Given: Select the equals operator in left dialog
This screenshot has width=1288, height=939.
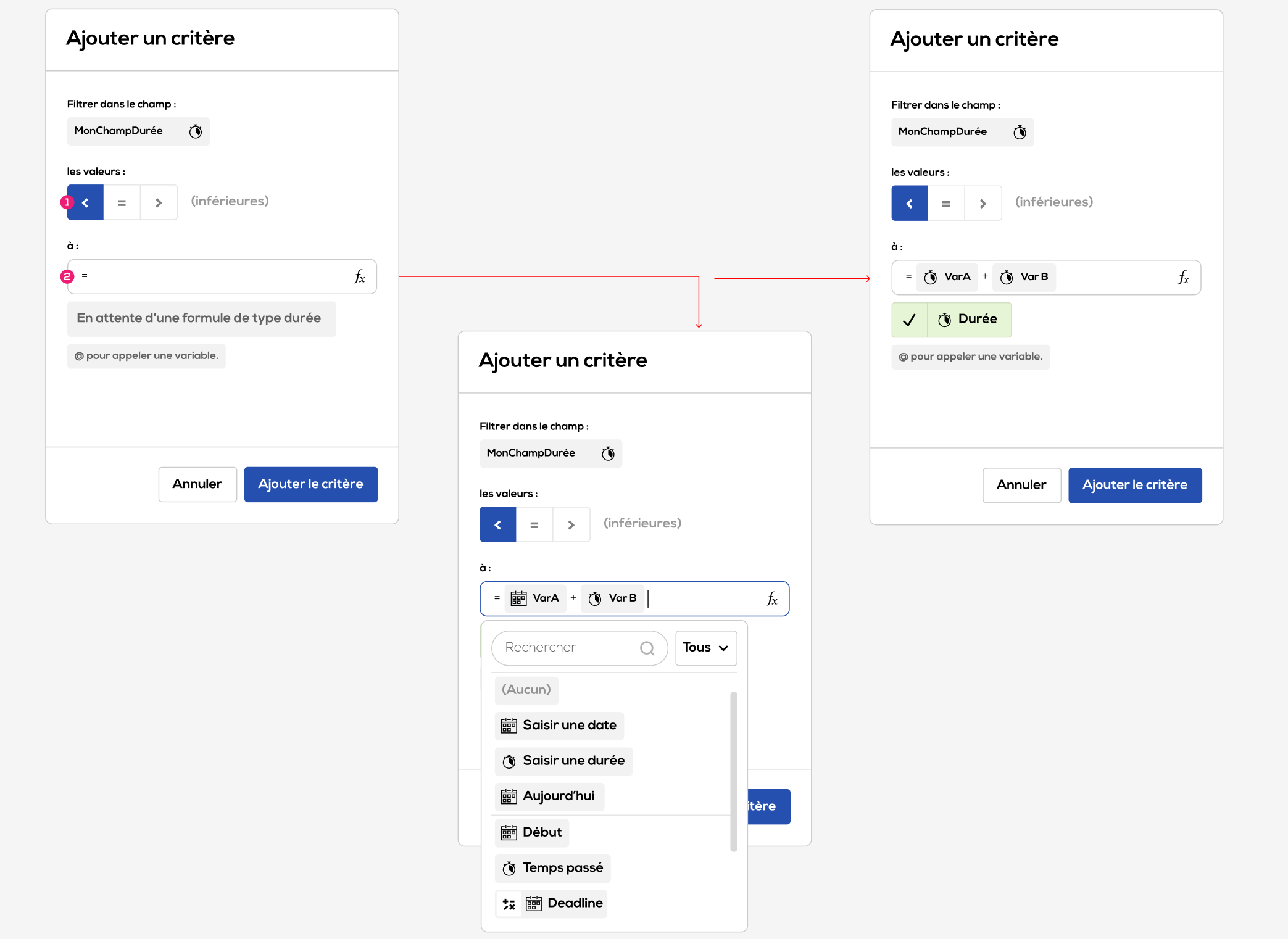Looking at the screenshot, I should pos(122,202).
